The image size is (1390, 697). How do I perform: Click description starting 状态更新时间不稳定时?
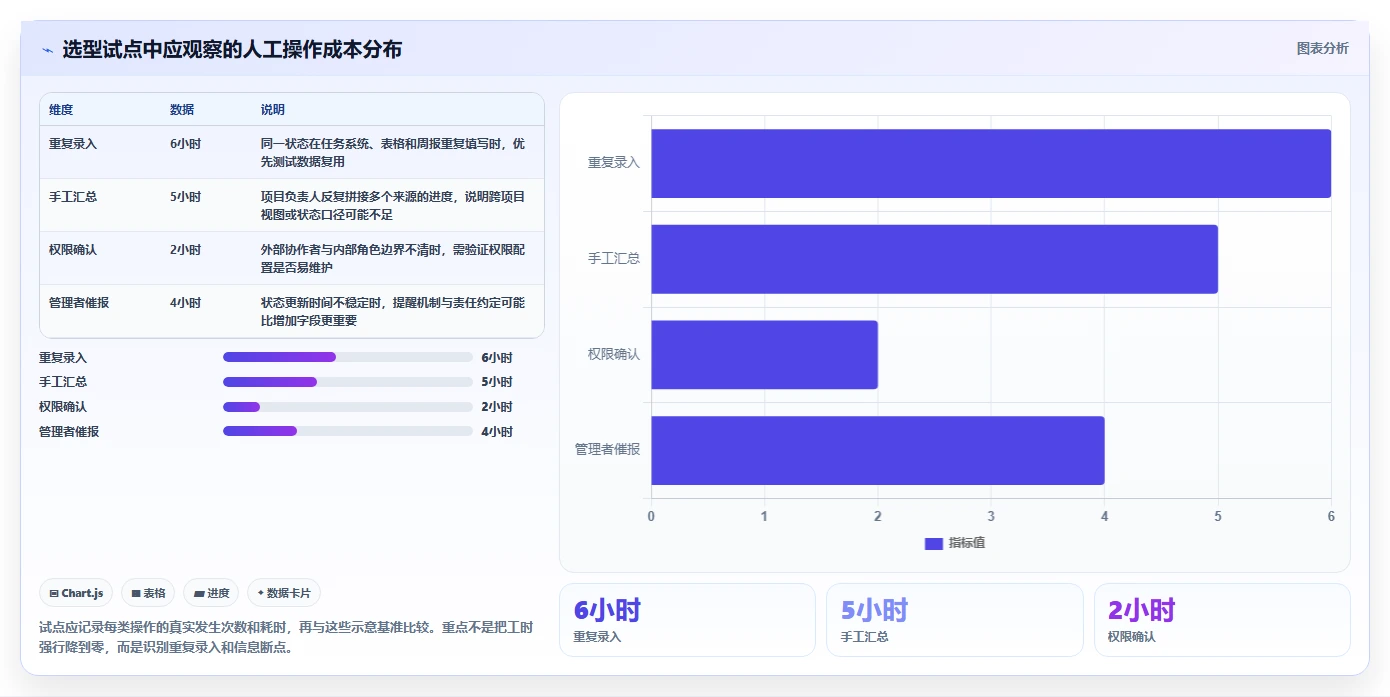pyautogui.click(x=393, y=311)
